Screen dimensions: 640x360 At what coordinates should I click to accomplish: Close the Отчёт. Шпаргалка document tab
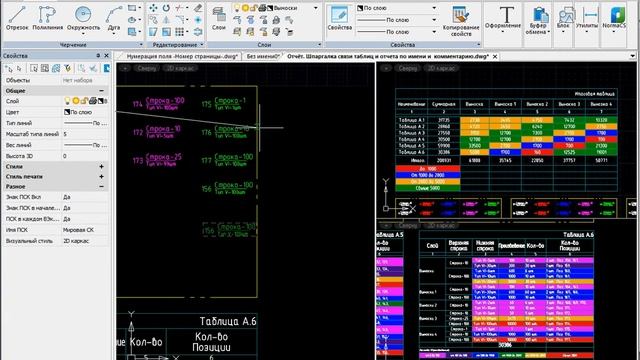[495, 56]
